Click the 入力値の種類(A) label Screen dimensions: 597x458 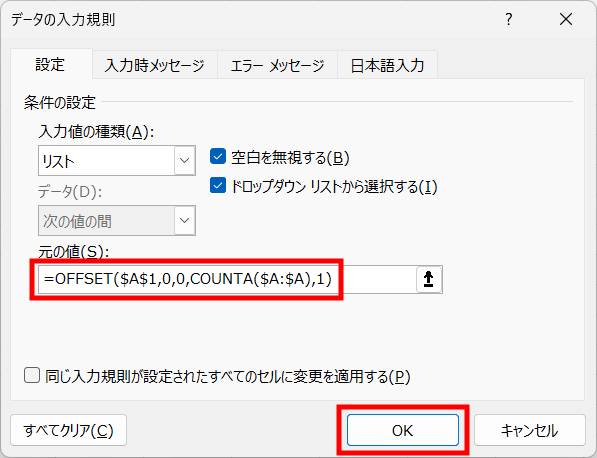coord(96,132)
